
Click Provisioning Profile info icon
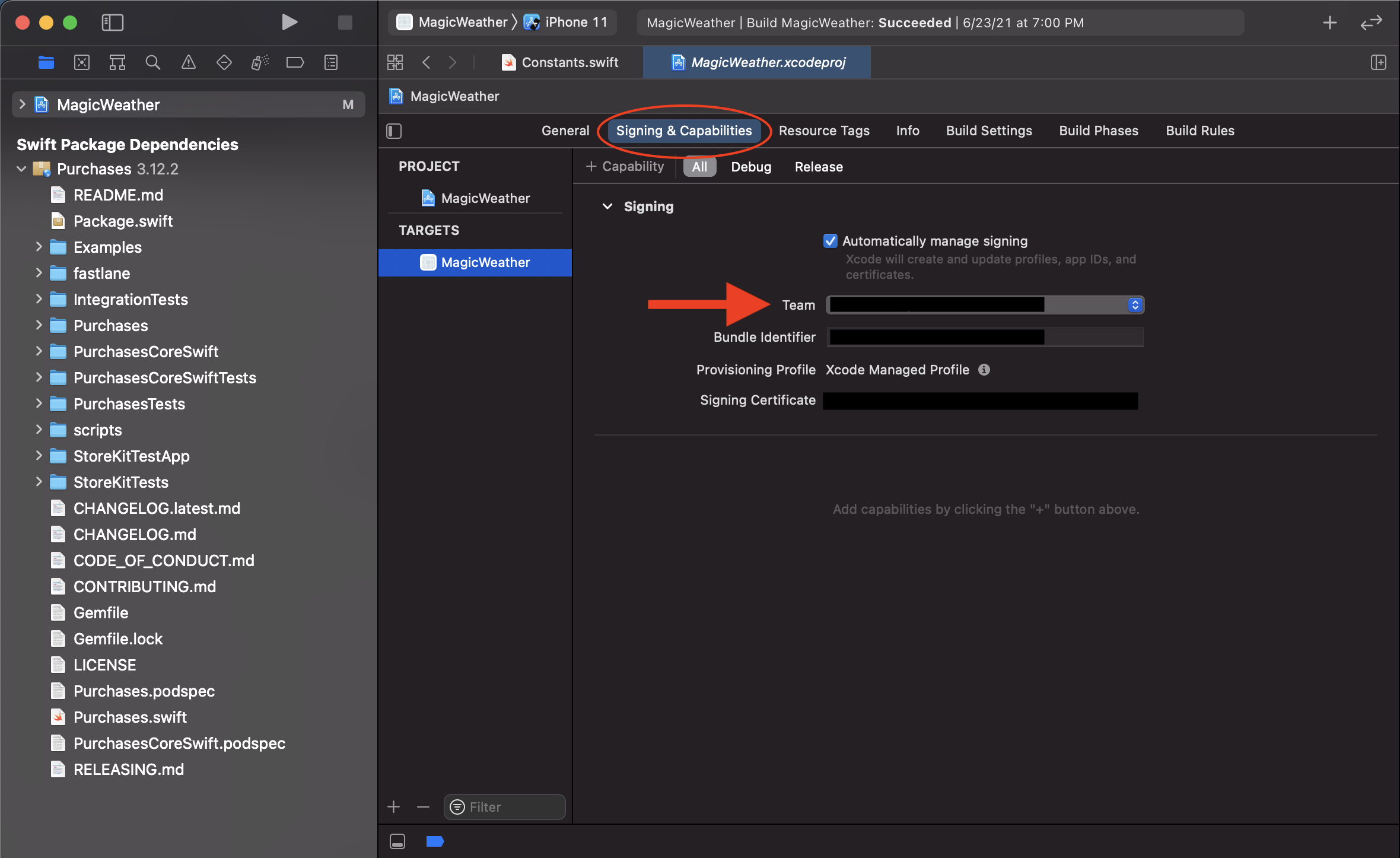click(983, 369)
